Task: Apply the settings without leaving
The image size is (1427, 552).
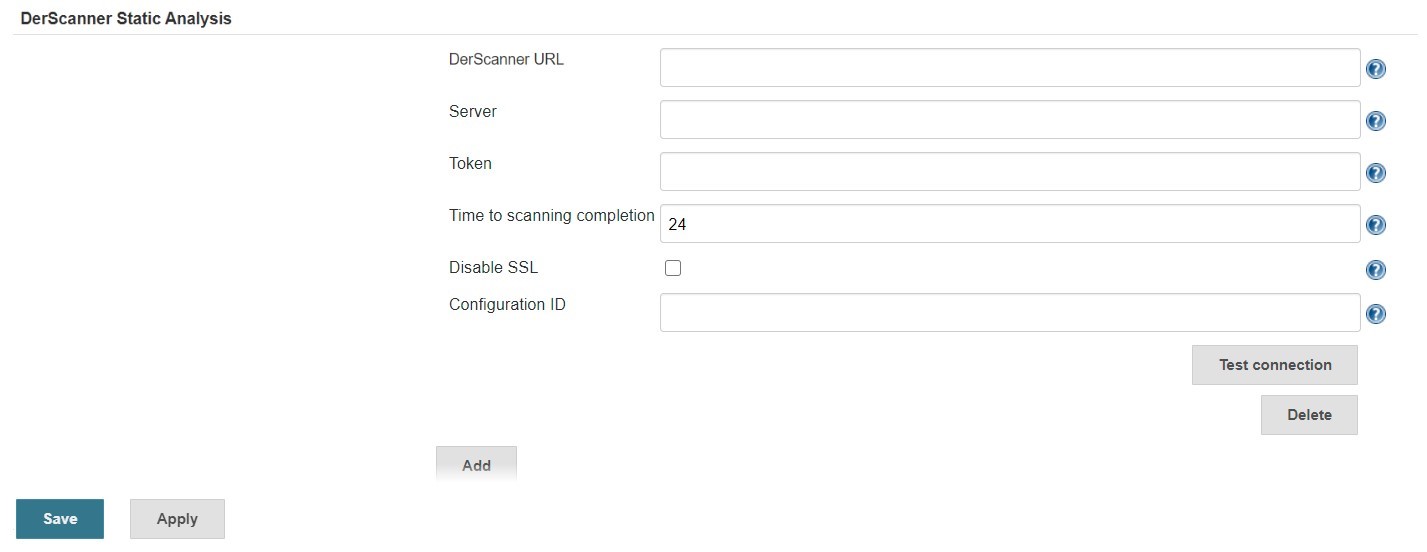Action: pos(177,519)
